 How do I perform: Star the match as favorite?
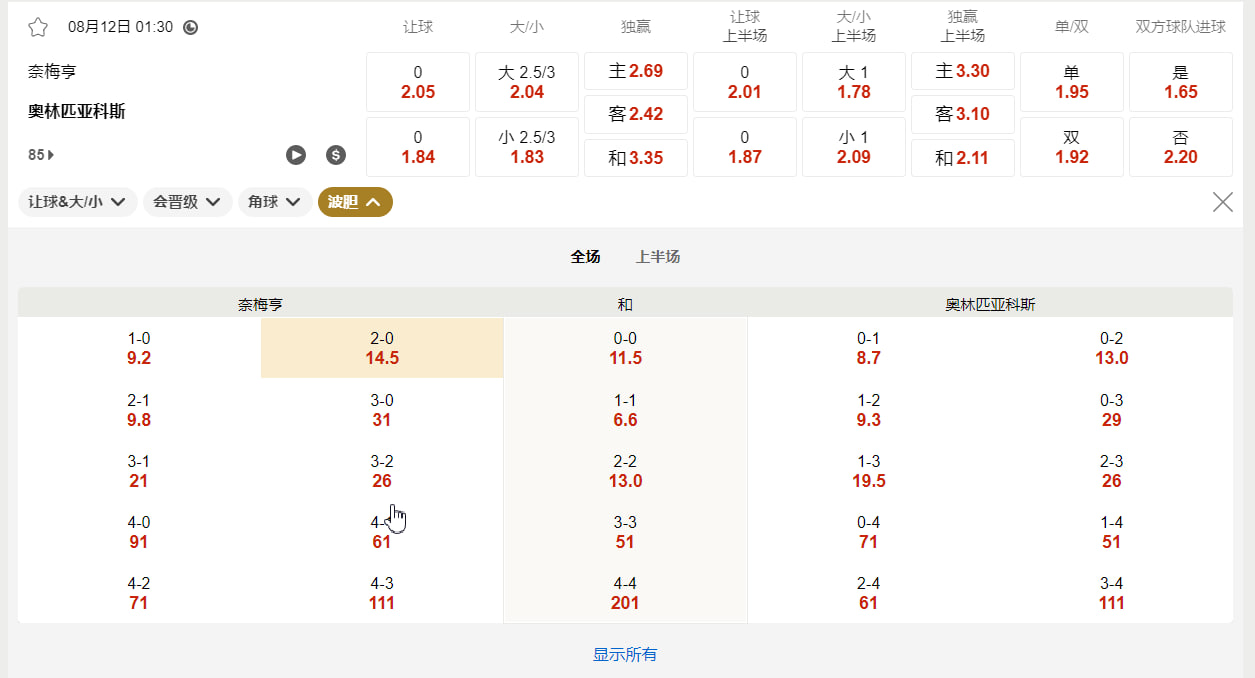pos(38,27)
